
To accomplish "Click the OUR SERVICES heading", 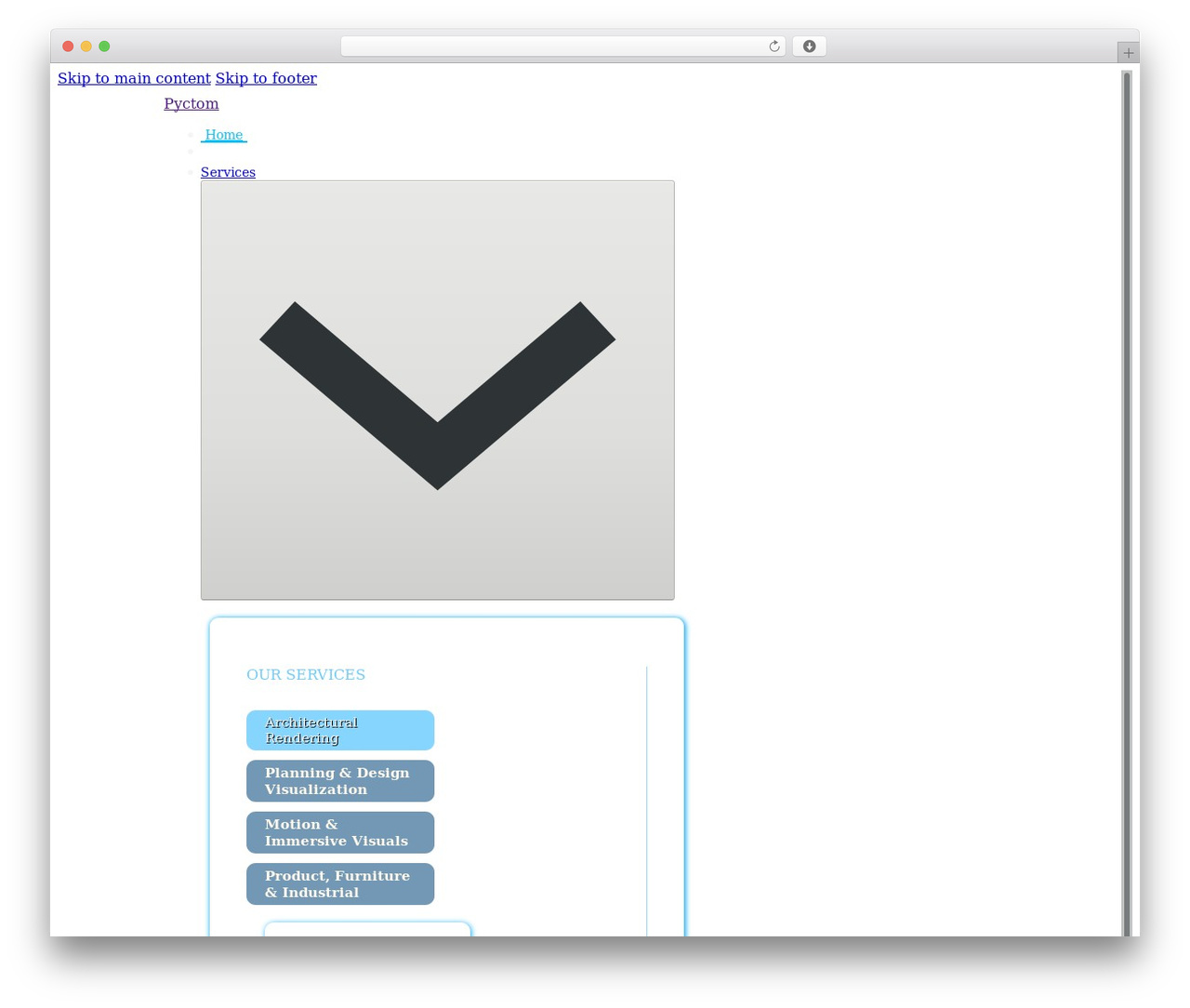I will 306,674.
